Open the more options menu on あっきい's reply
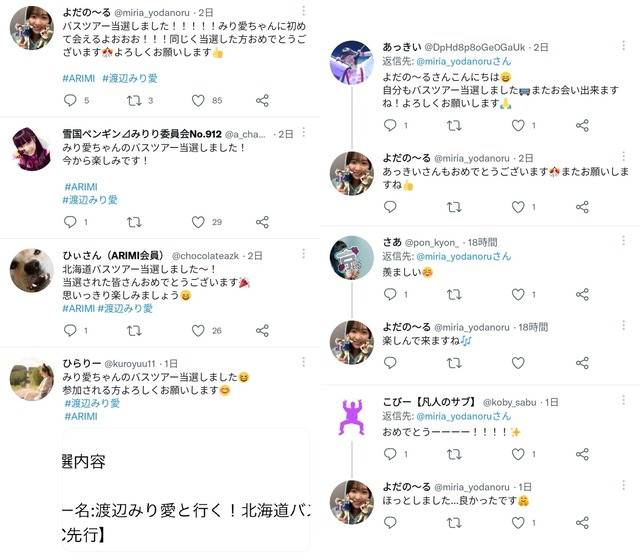 point(624,46)
